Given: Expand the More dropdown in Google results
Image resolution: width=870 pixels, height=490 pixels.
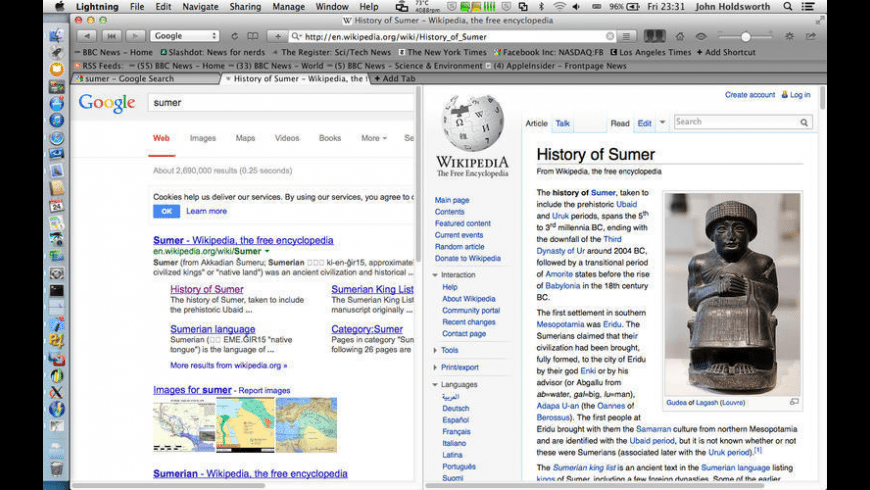Looking at the screenshot, I should click(373, 138).
